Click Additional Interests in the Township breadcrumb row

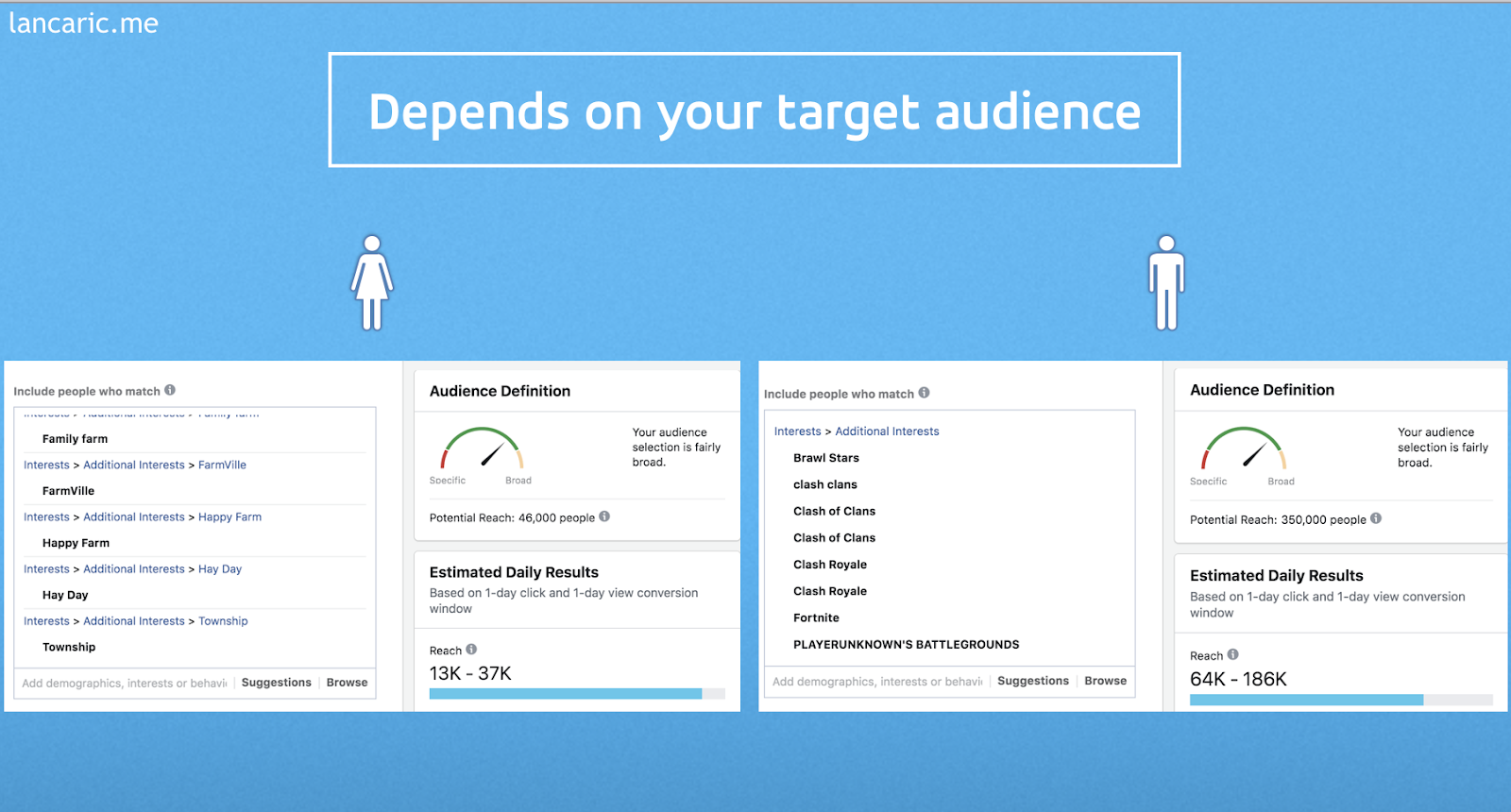click(134, 620)
